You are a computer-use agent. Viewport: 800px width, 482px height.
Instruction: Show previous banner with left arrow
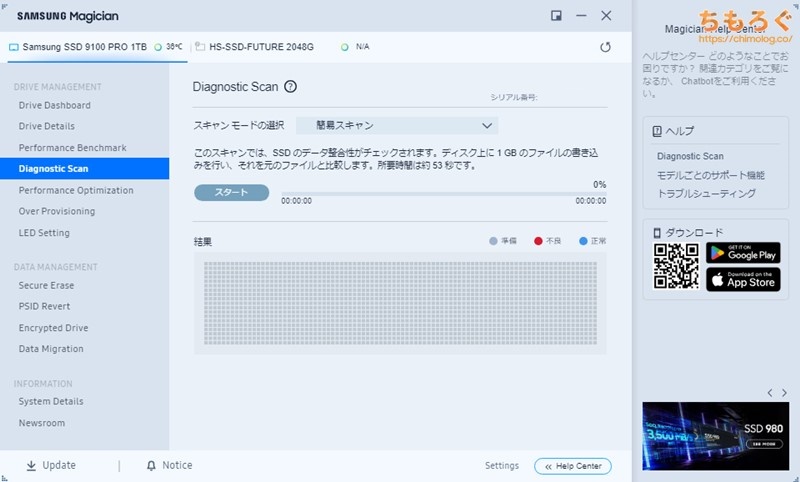(770, 393)
